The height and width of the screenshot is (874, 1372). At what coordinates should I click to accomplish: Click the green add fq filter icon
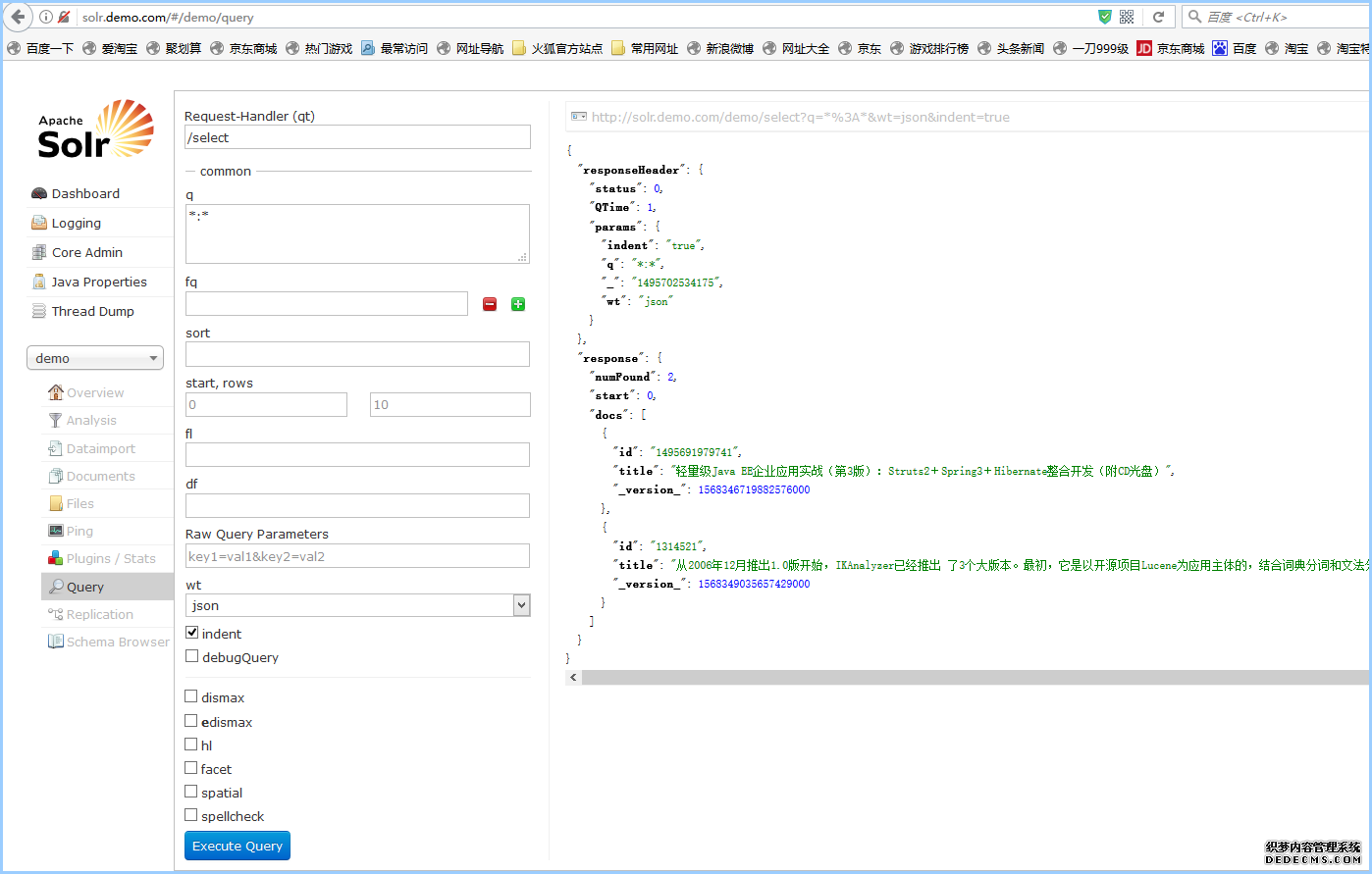click(x=518, y=304)
